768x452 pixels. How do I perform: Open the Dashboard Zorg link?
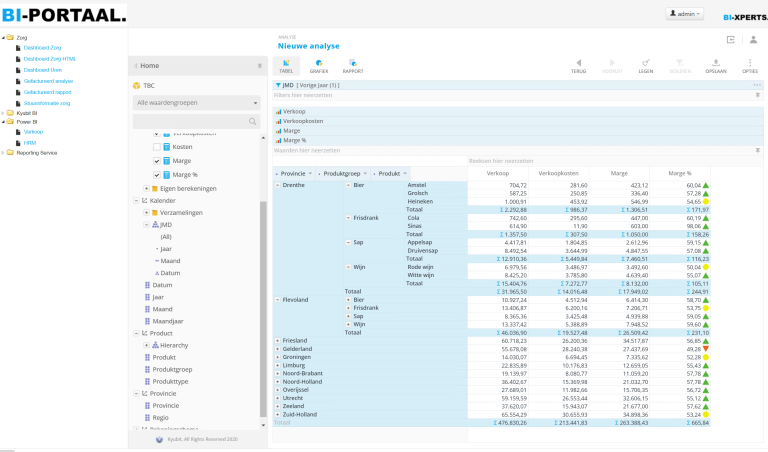click(x=41, y=48)
